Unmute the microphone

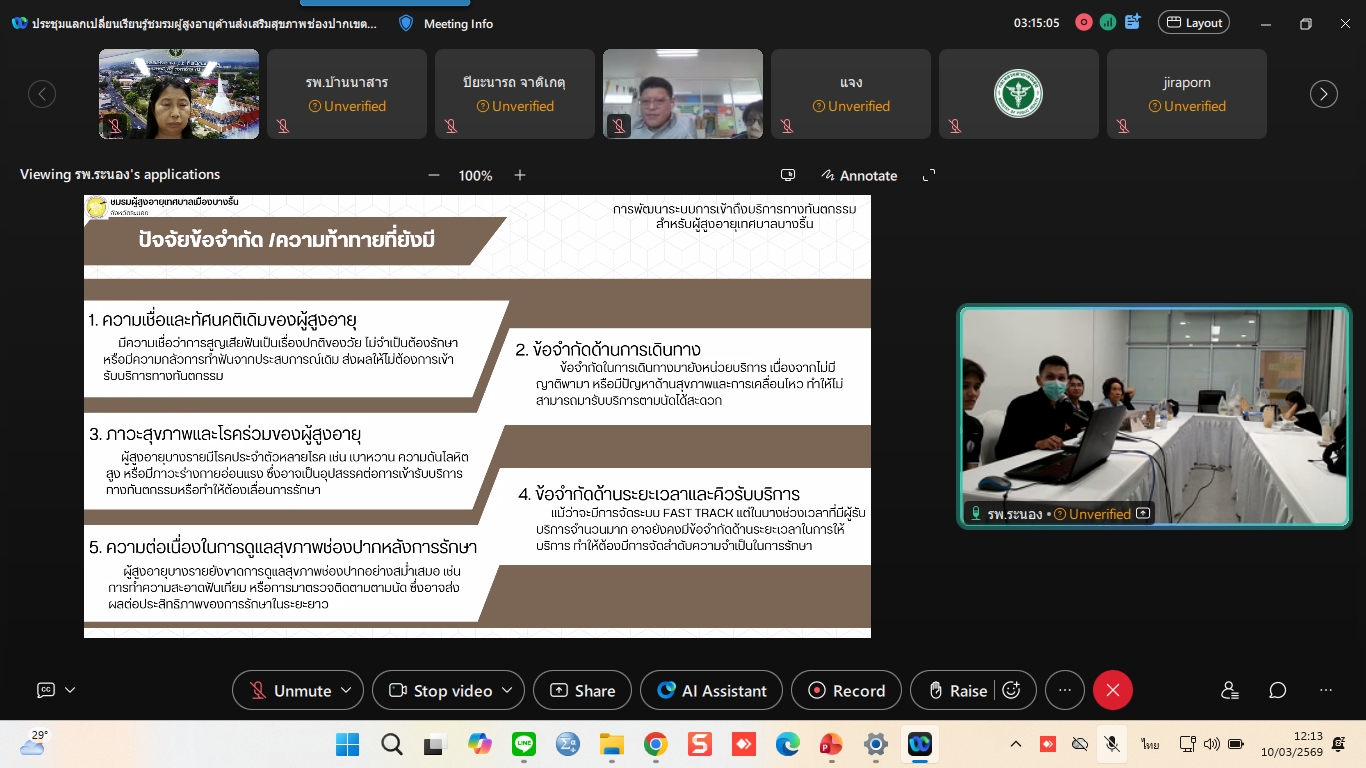click(290, 690)
